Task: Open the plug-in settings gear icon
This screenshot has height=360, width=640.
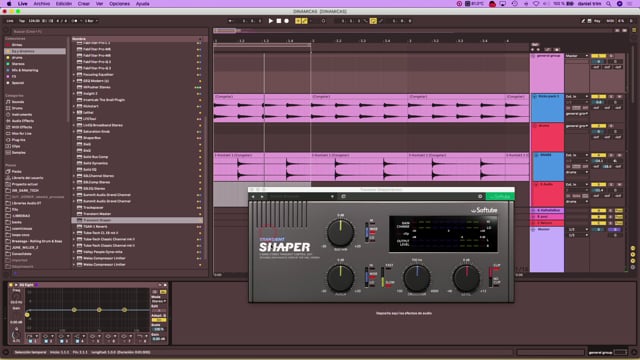Action: pyautogui.click(x=480, y=196)
